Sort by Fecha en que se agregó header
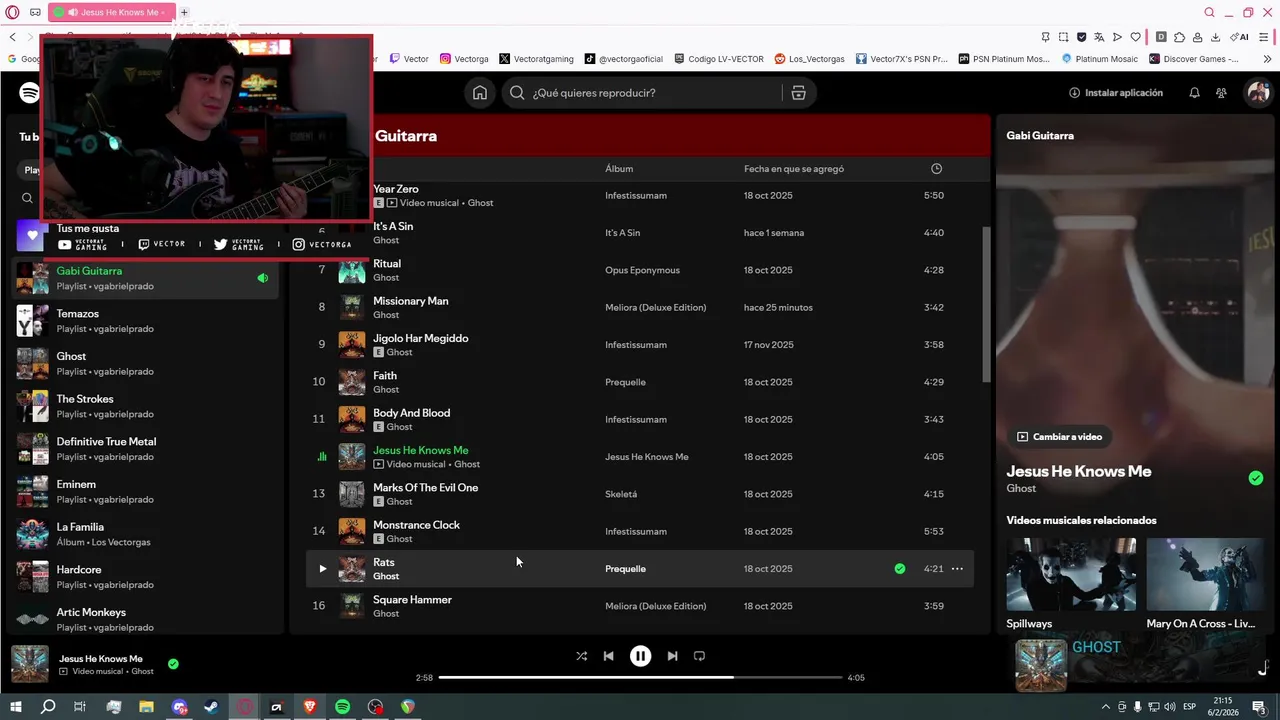 pyautogui.click(x=794, y=169)
